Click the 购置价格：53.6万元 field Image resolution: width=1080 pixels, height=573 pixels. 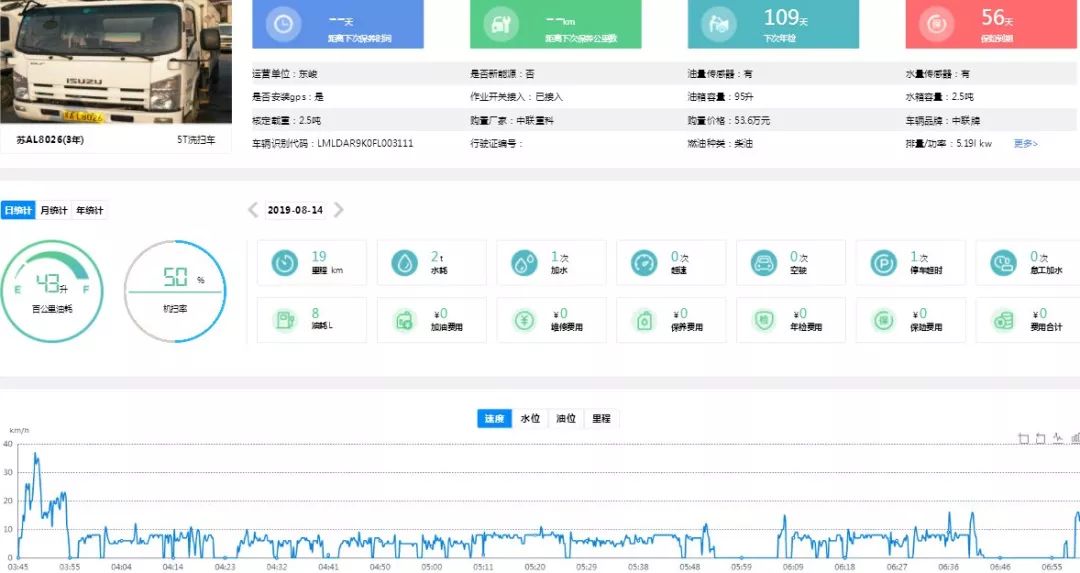tap(729, 121)
